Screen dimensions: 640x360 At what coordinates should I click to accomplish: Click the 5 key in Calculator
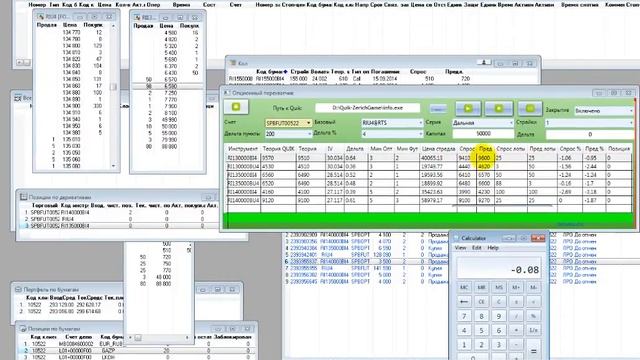481,330
